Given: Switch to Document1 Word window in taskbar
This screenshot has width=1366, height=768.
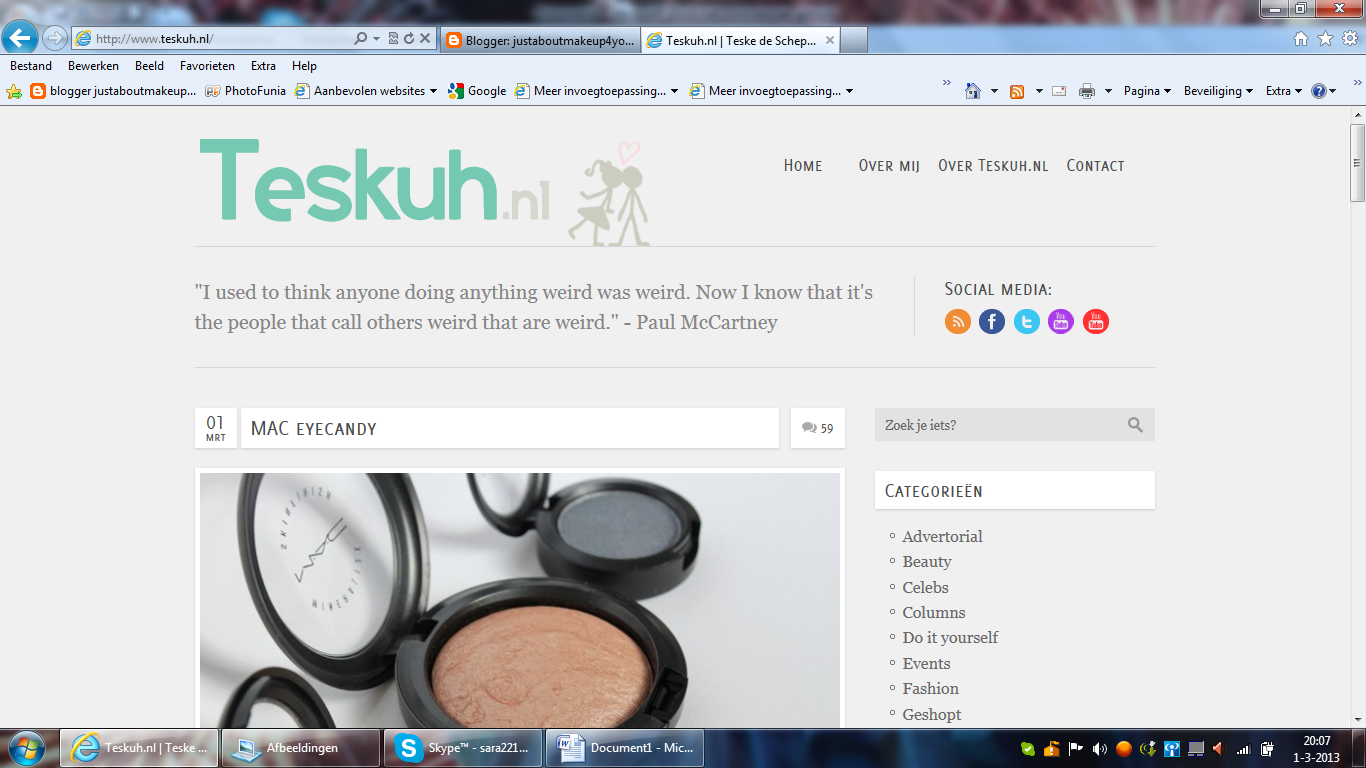Looking at the screenshot, I should [625, 748].
